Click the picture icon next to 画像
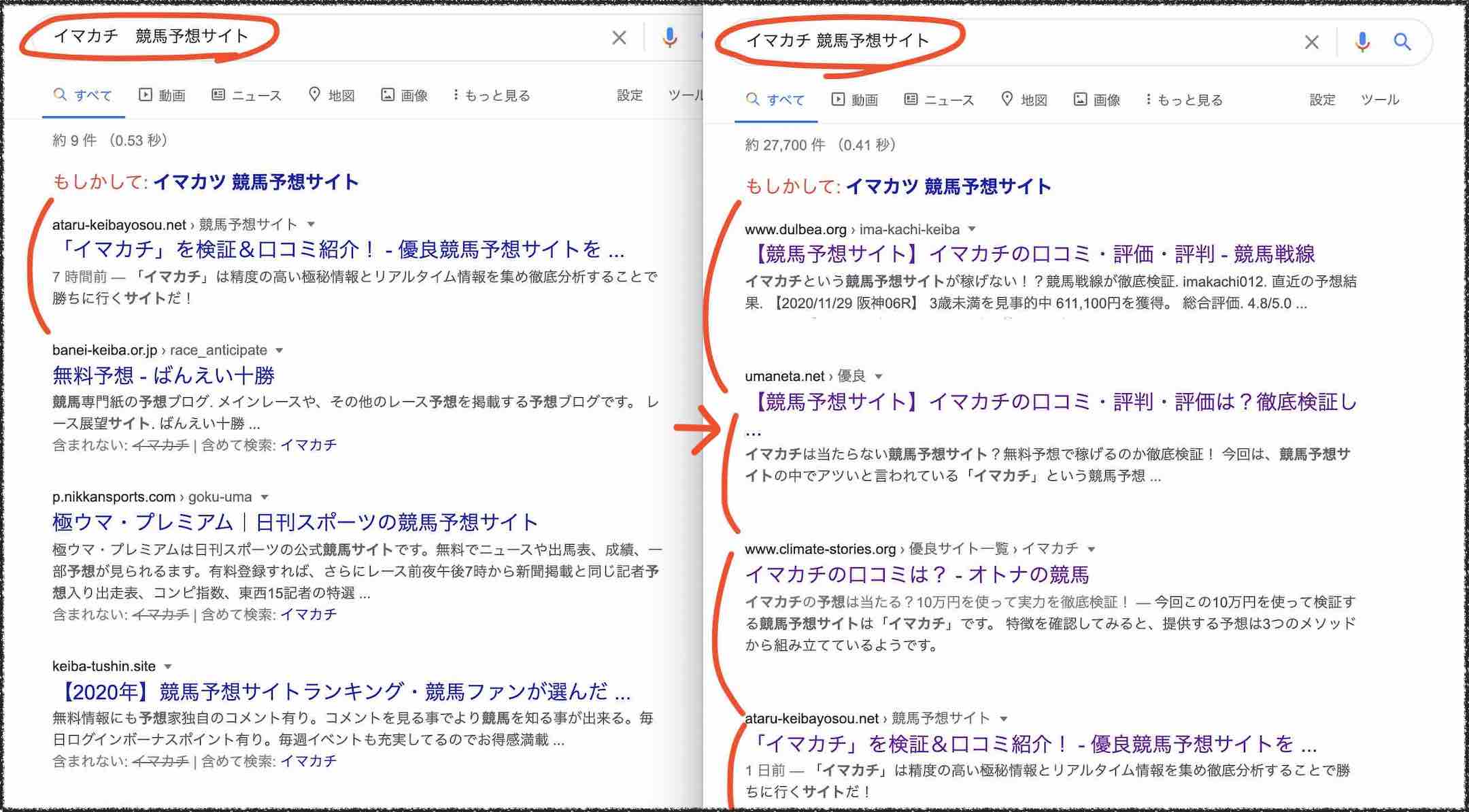The height and width of the screenshot is (812, 1469). (x=1081, y=99)
